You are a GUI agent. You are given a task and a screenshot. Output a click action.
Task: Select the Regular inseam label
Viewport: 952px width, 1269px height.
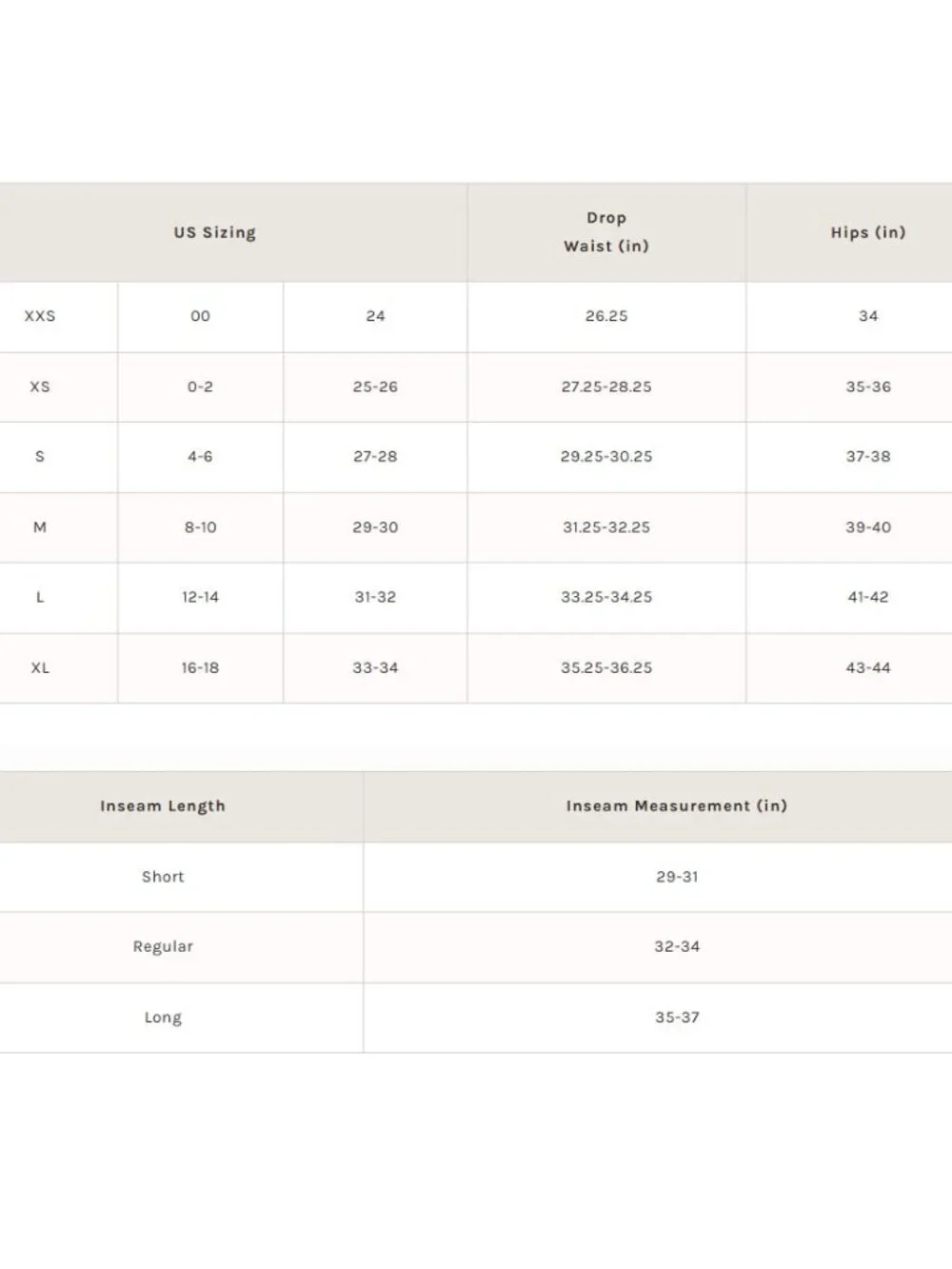point(163,946)
